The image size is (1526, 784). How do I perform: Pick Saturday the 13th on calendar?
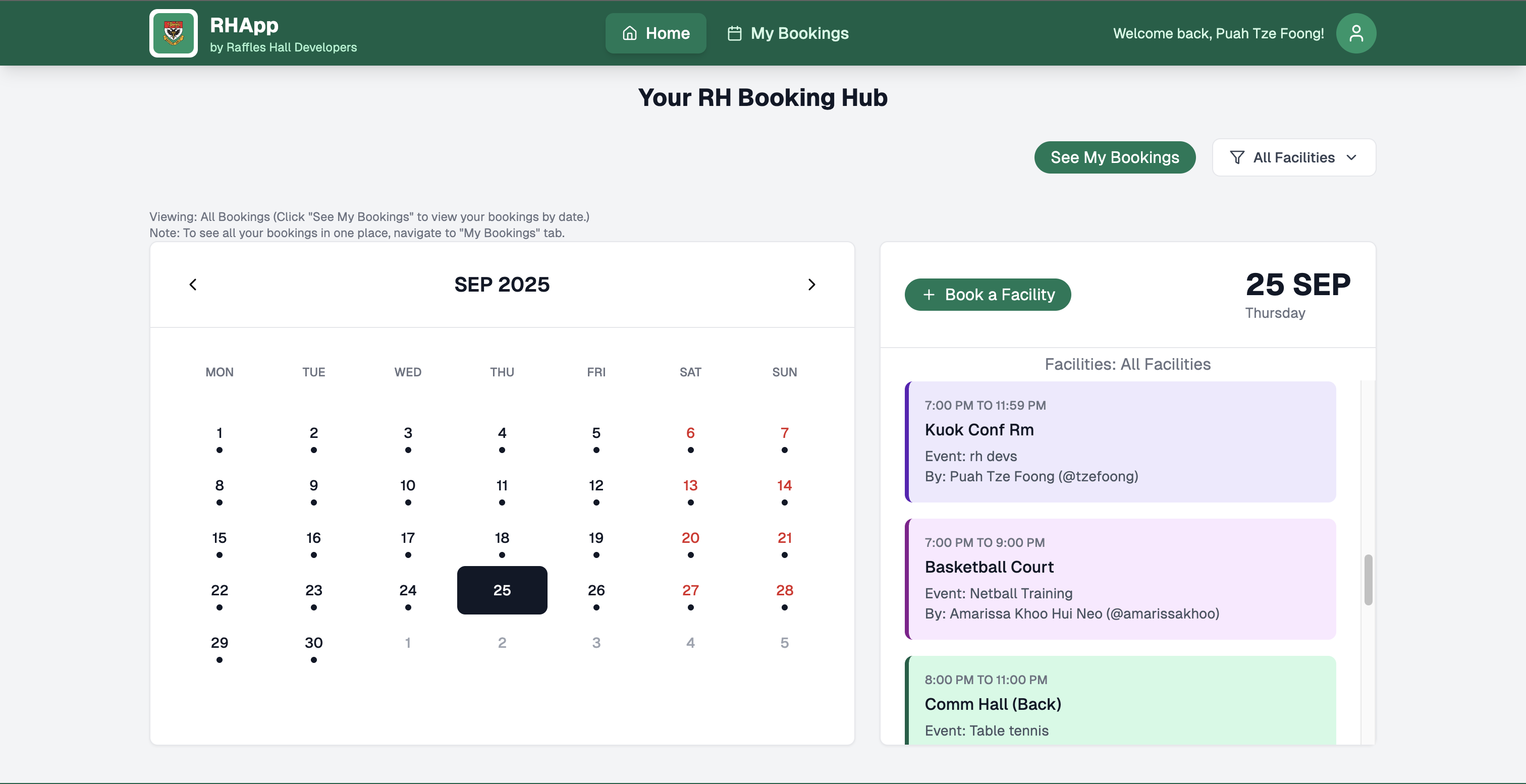coord(690,485)
